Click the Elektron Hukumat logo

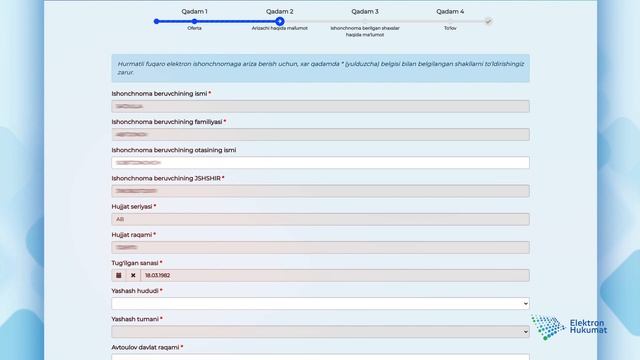pyautogui.click(x=569, y=327)
